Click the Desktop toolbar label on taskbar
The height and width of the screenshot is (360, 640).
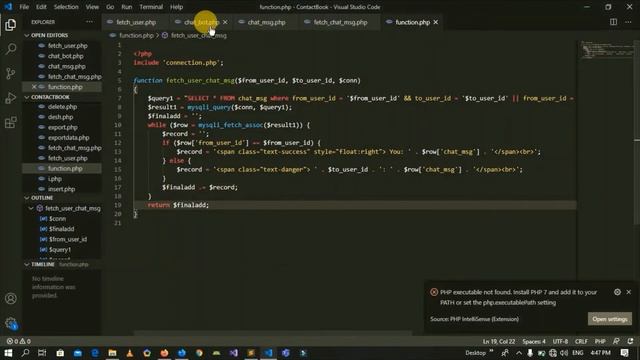[x=476, y=353]
